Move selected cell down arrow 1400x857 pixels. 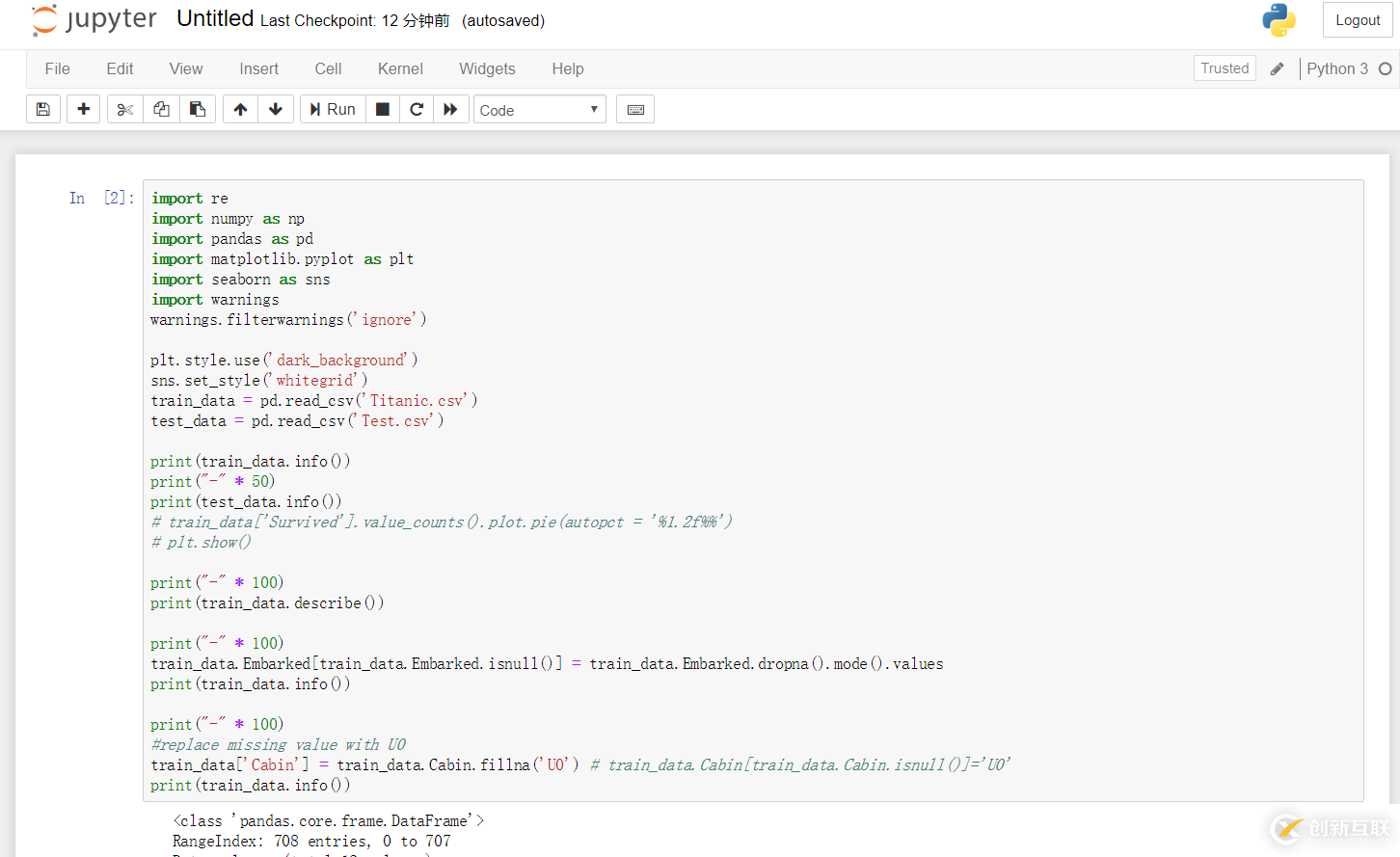[x=276, y=110]
